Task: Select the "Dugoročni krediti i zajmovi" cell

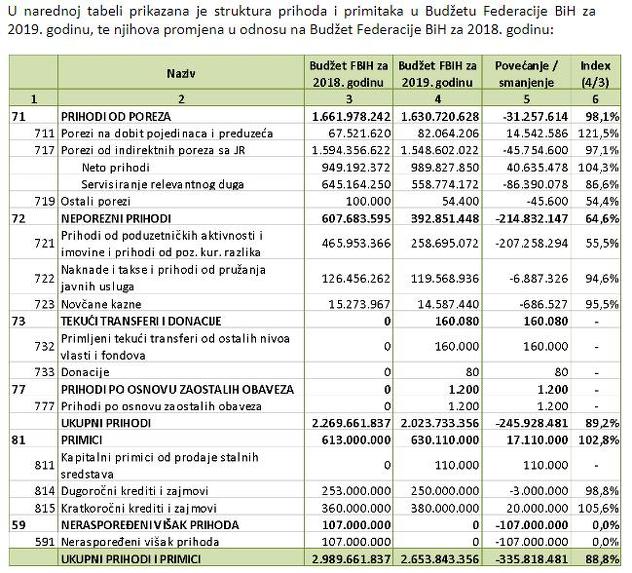Action: (129, 492)
